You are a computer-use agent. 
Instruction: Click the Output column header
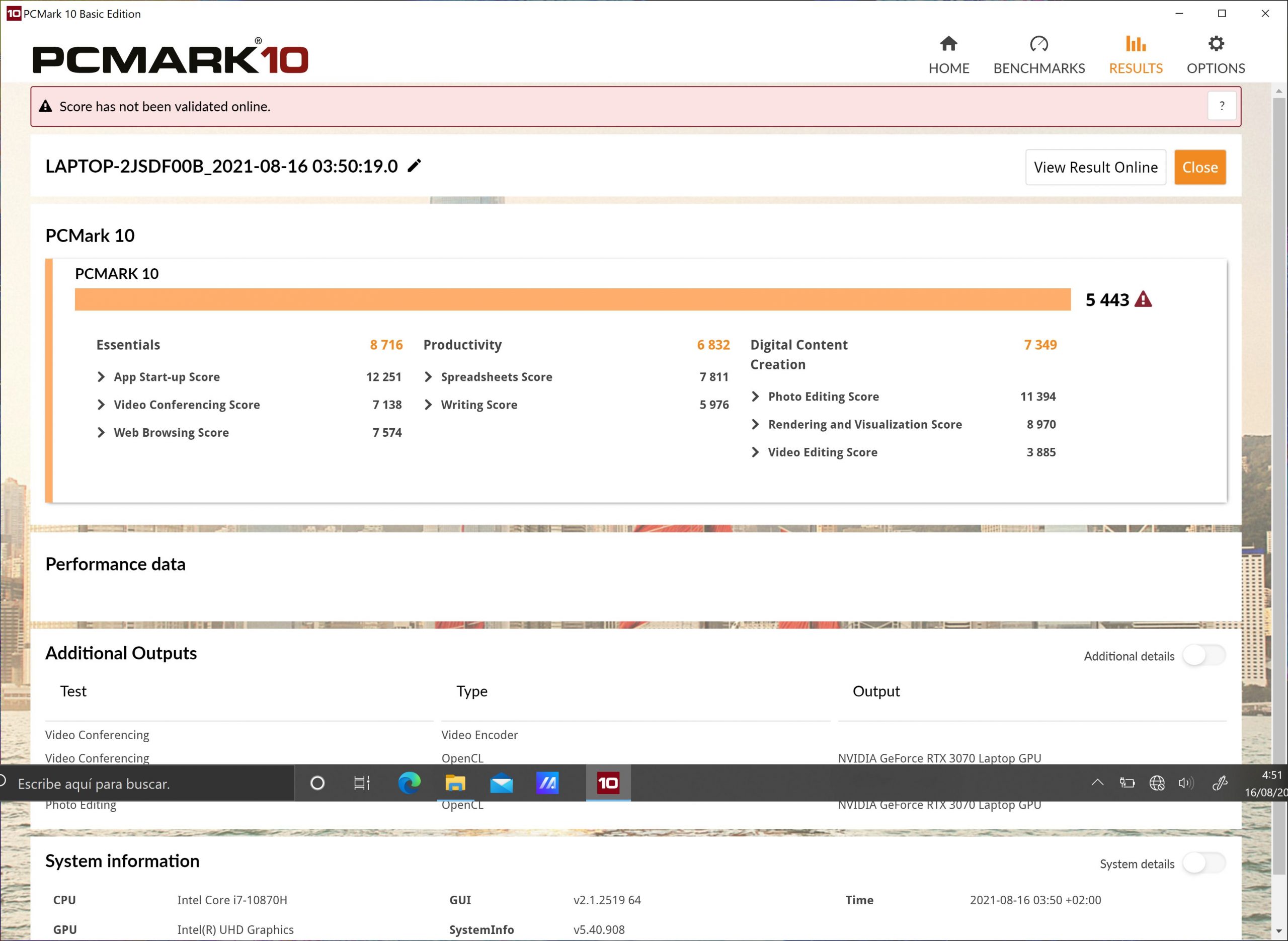point(876,691)
